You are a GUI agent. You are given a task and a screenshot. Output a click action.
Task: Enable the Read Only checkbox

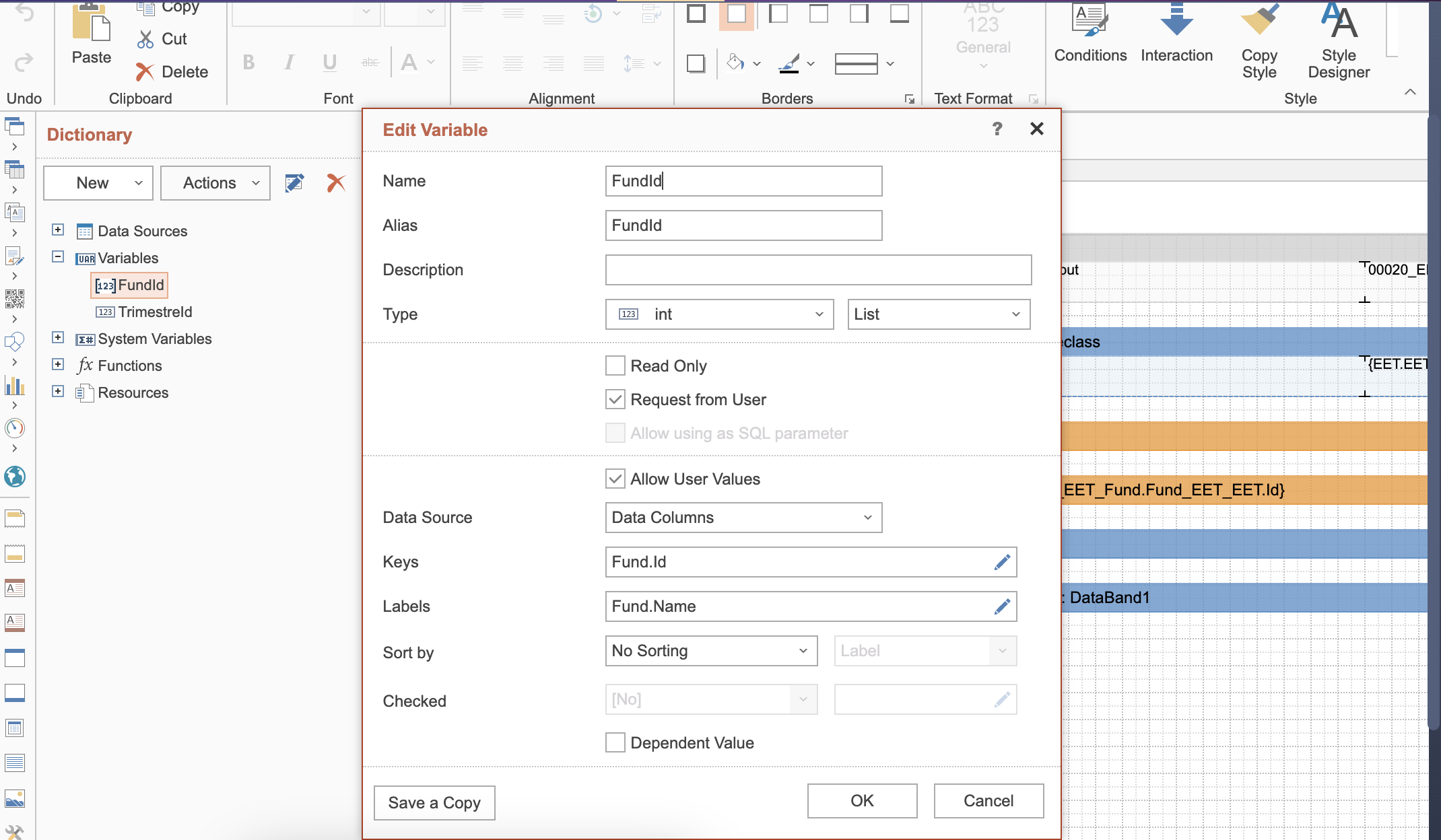[x=615, y=365]
